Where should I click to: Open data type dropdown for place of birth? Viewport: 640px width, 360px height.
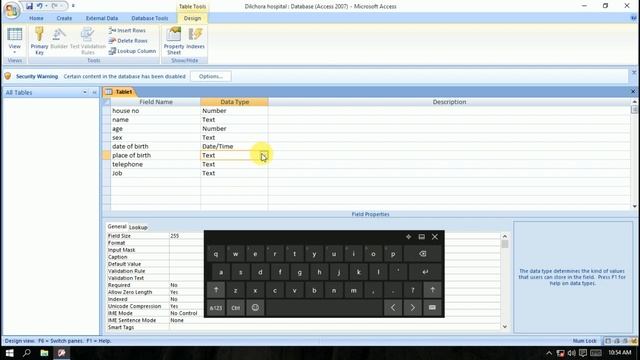pyautogui.click(x=264, y=156)
